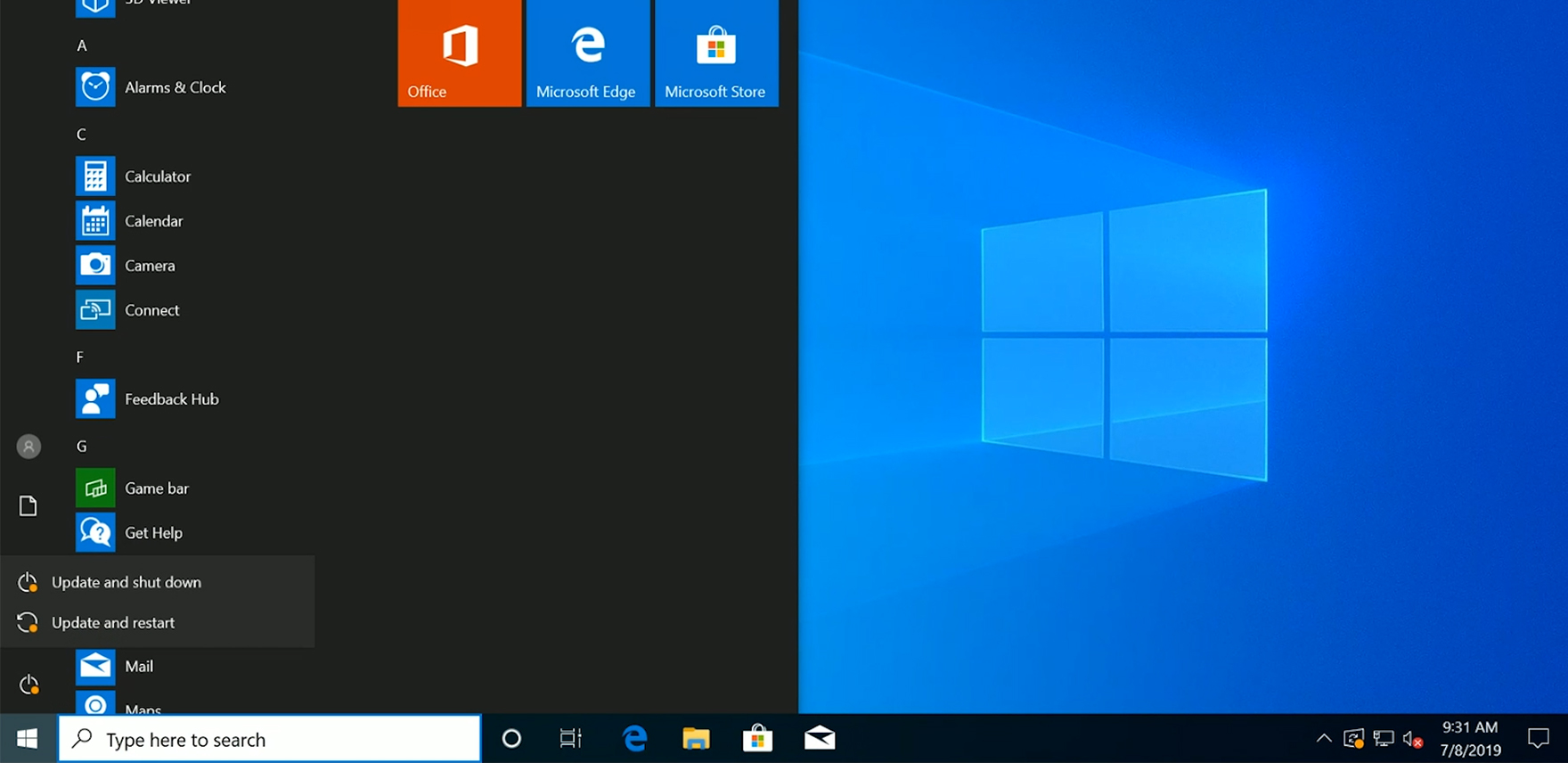The height and width of the screenshot is (763, 1568).
Task: Click the letter F group header
Action: coord(80,357)
